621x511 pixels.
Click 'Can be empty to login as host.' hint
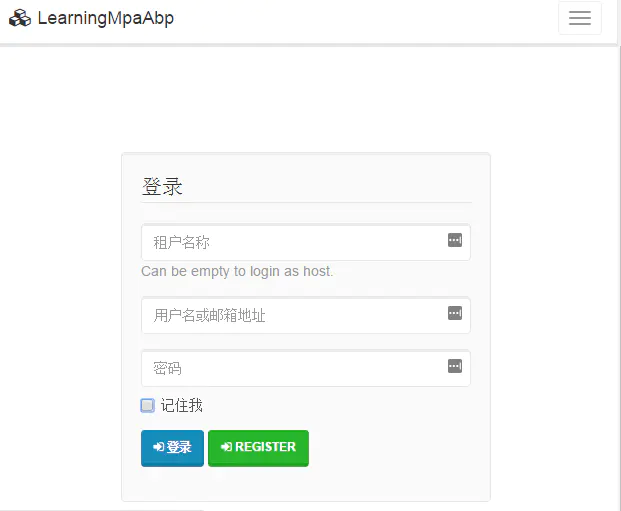click(x=237, y=271)
